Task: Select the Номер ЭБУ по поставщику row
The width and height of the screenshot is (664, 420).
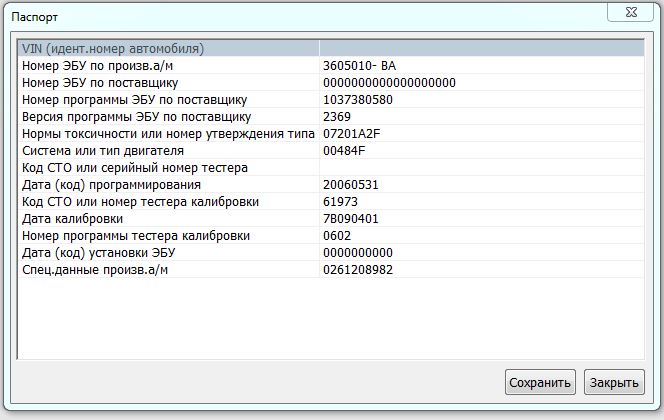Action: point(100,82)
